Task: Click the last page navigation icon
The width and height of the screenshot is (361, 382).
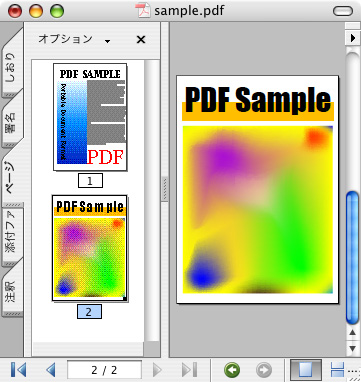Action: click(190, 370)
